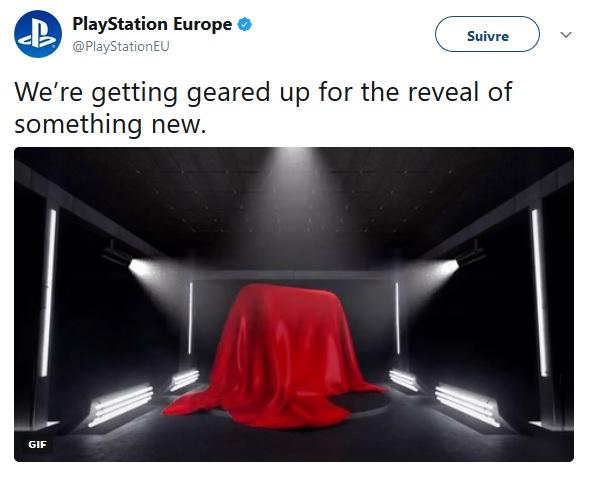Follow the account with the Suivre button
The width and height of the screenshot is (593, 478).
[x=487, y=34]
